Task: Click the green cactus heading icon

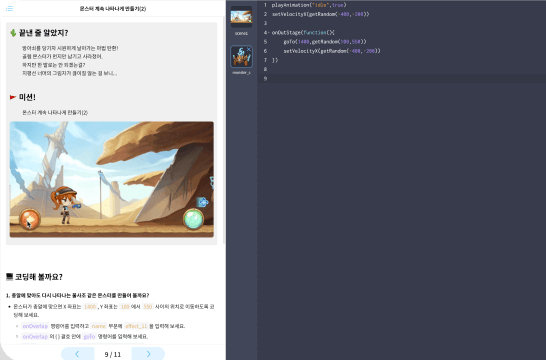Action: [13, 33]
